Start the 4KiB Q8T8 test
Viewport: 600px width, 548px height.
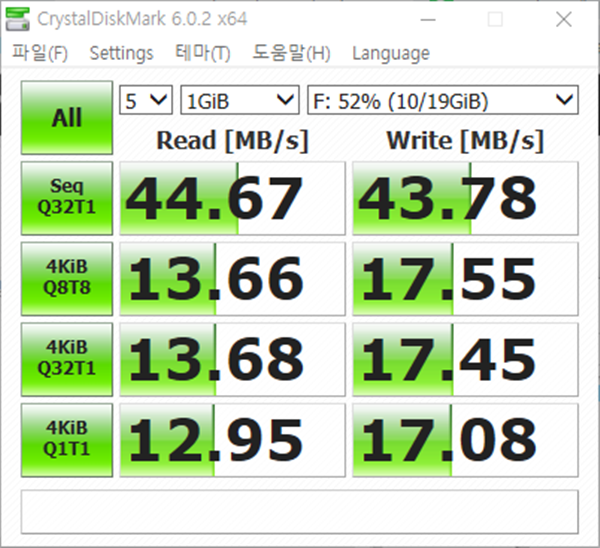point(67,279)
